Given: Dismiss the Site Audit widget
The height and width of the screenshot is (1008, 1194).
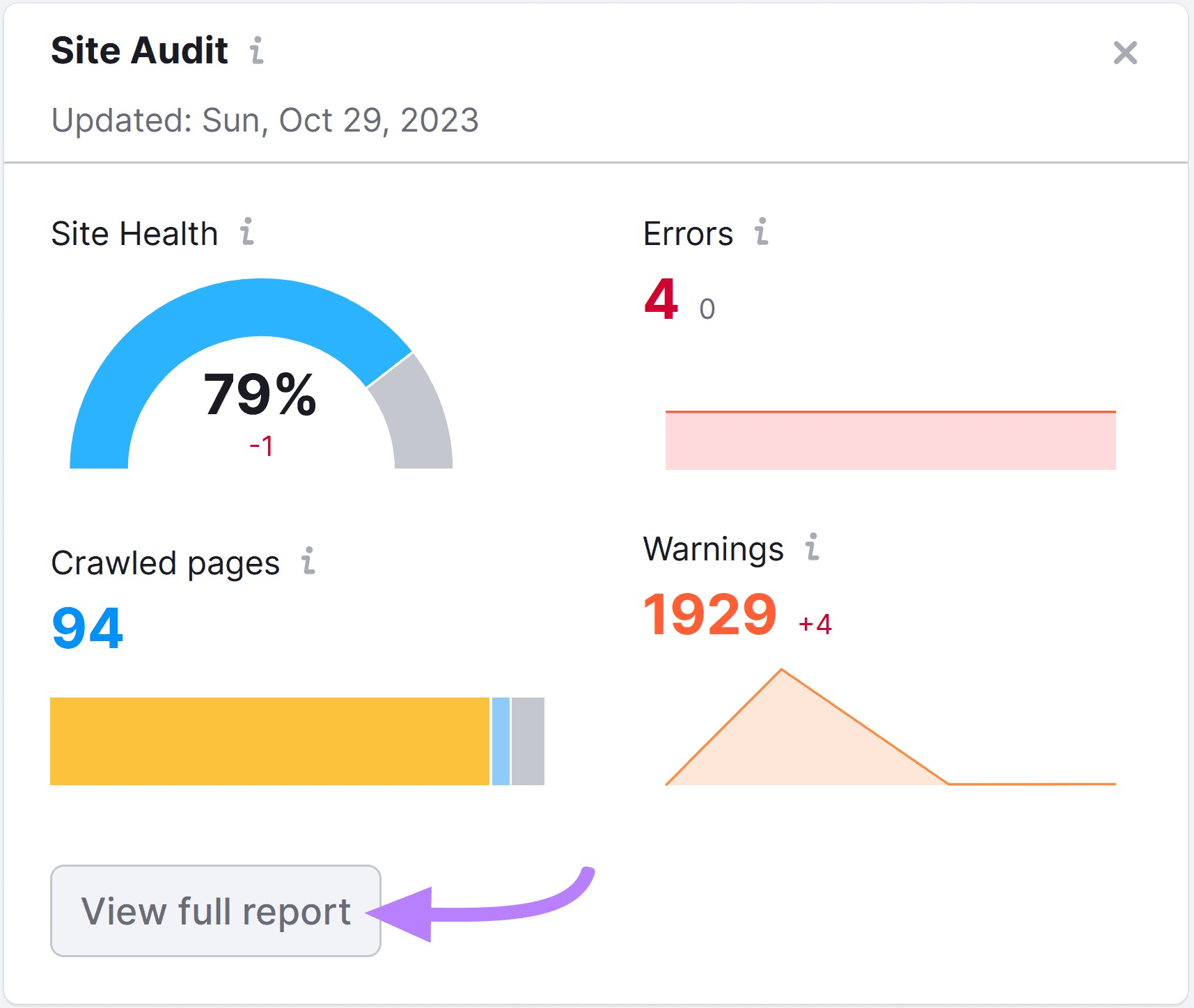Looking at the screenshot, I should 1125,53.
